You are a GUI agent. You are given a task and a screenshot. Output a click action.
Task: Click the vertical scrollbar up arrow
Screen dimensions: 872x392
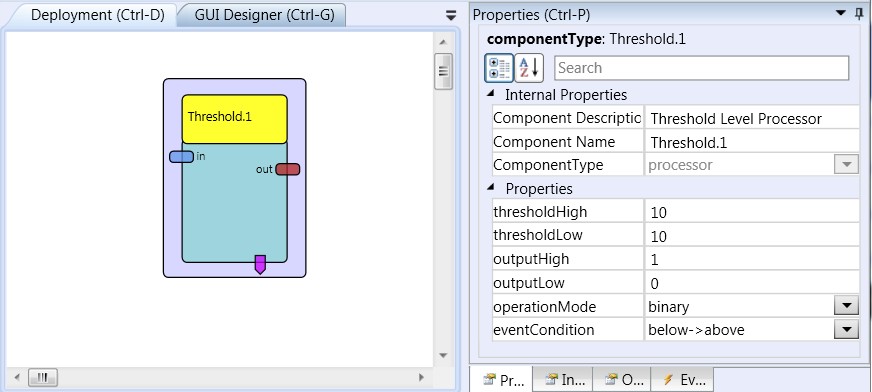click(443, 42)
